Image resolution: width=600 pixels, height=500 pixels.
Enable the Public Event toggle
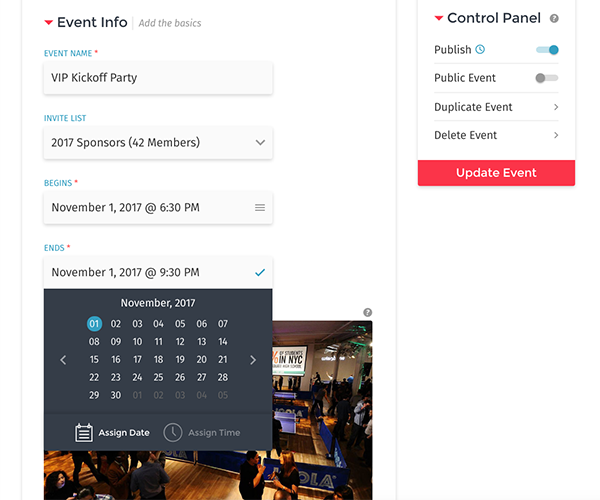coord(547,78)
